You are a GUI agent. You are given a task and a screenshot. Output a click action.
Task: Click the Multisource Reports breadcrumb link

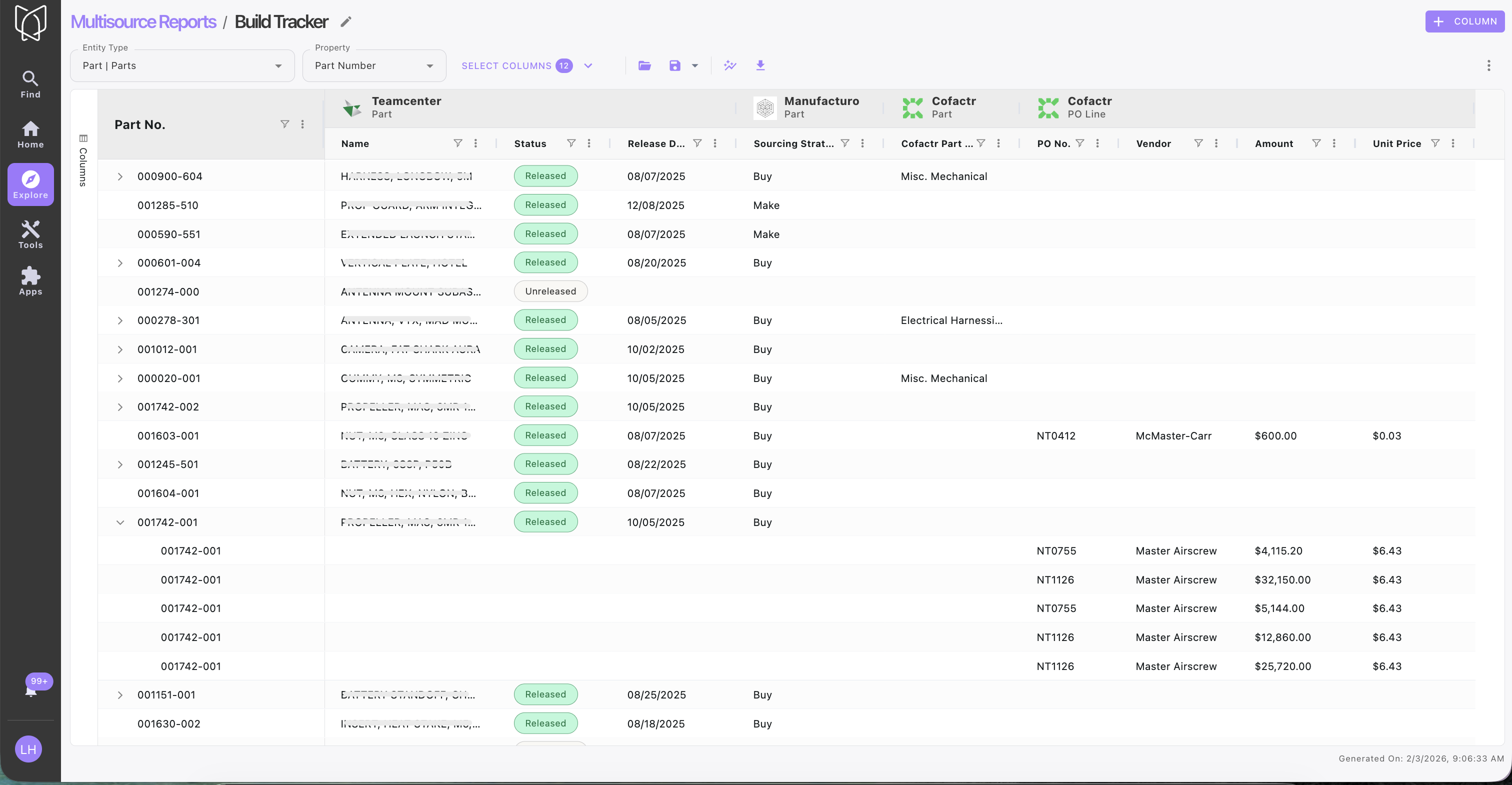(x=143, y=21)
